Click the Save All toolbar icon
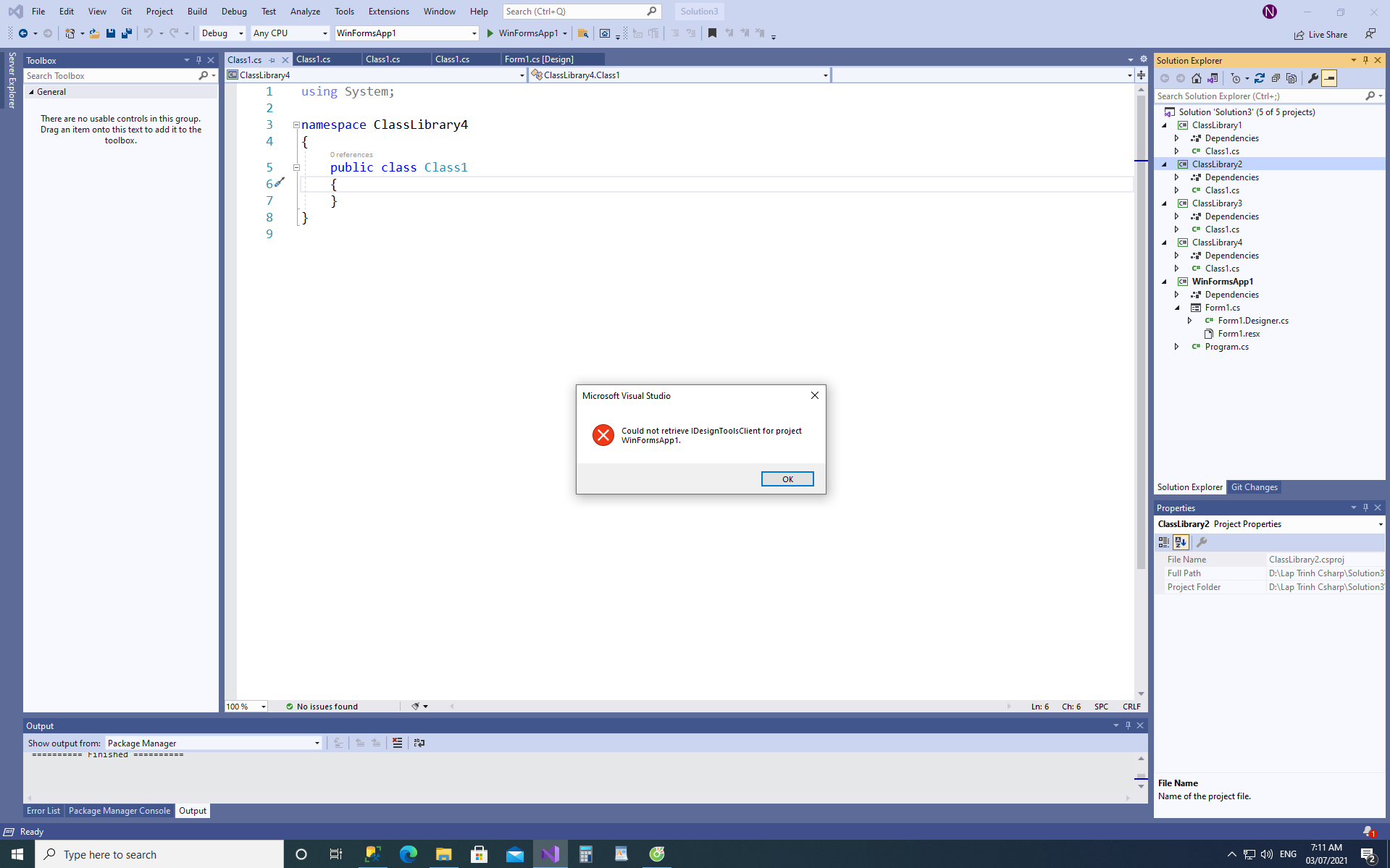This screenshot has width=1390, height=868. point(127,33)
